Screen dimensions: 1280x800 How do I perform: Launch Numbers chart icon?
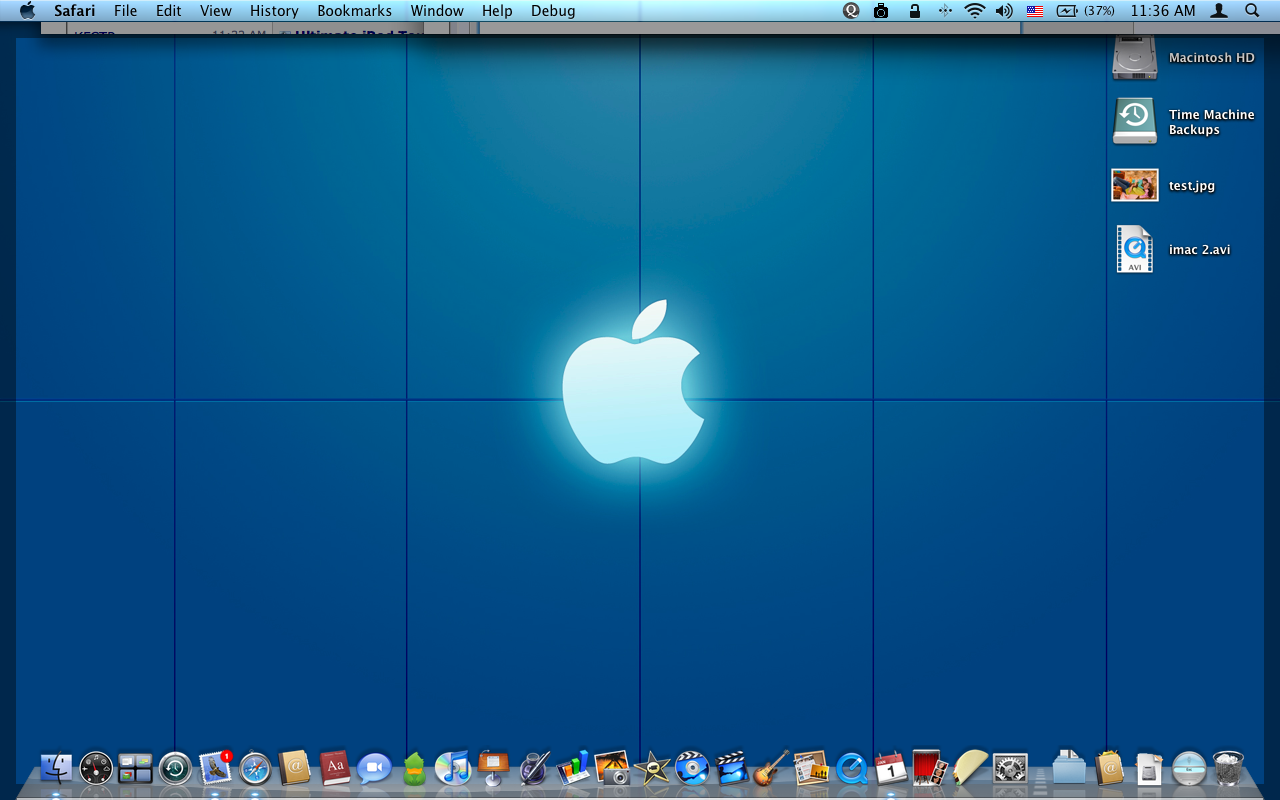point(573,768)
